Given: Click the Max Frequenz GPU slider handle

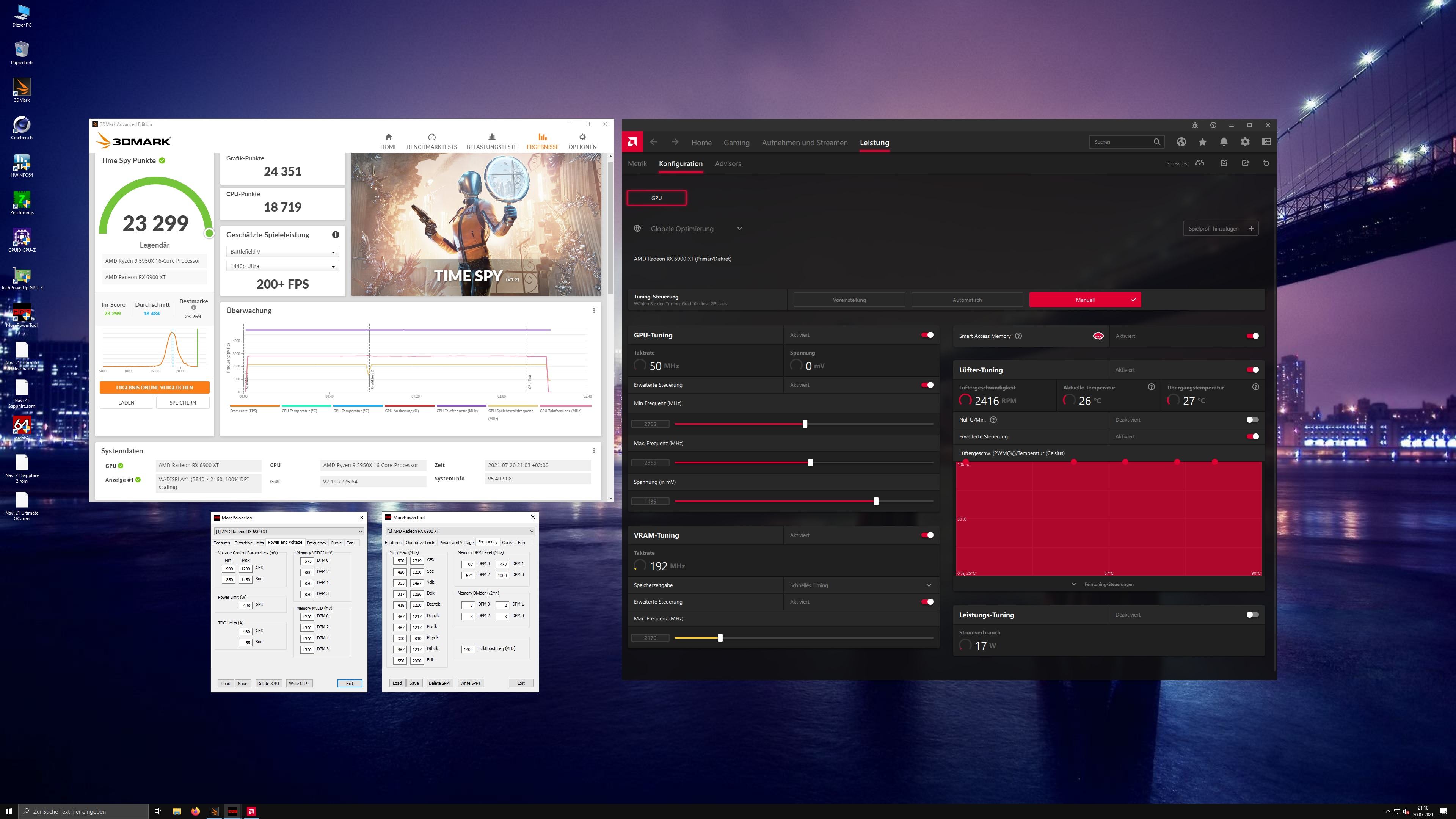Looking at the screenshot, I should [811, 462].
